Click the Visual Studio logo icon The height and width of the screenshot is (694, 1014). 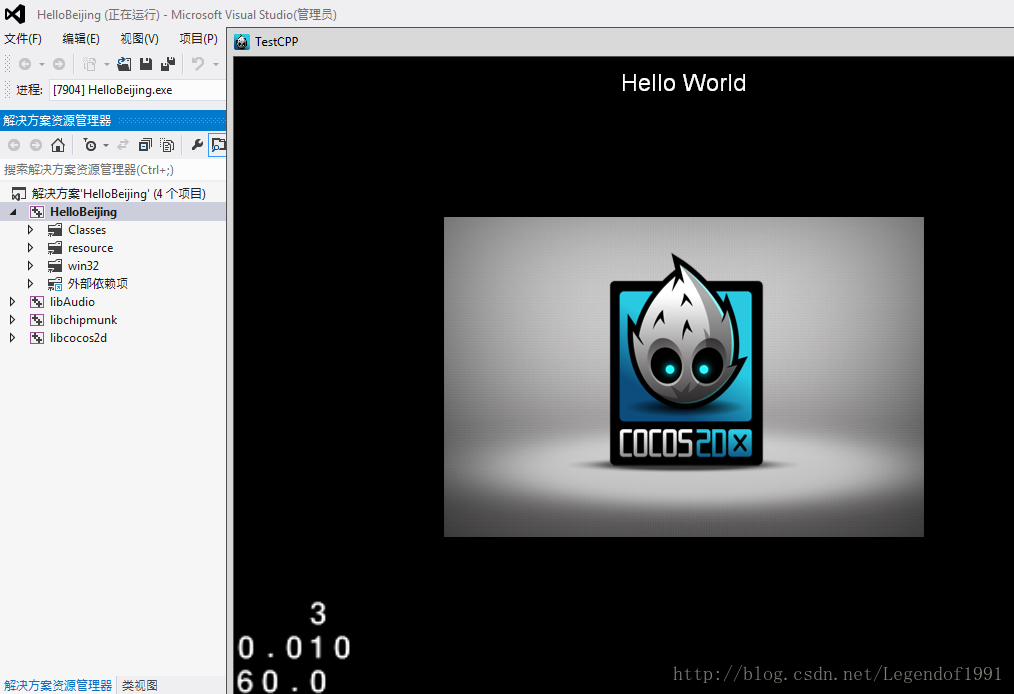(x=15, y=14)
